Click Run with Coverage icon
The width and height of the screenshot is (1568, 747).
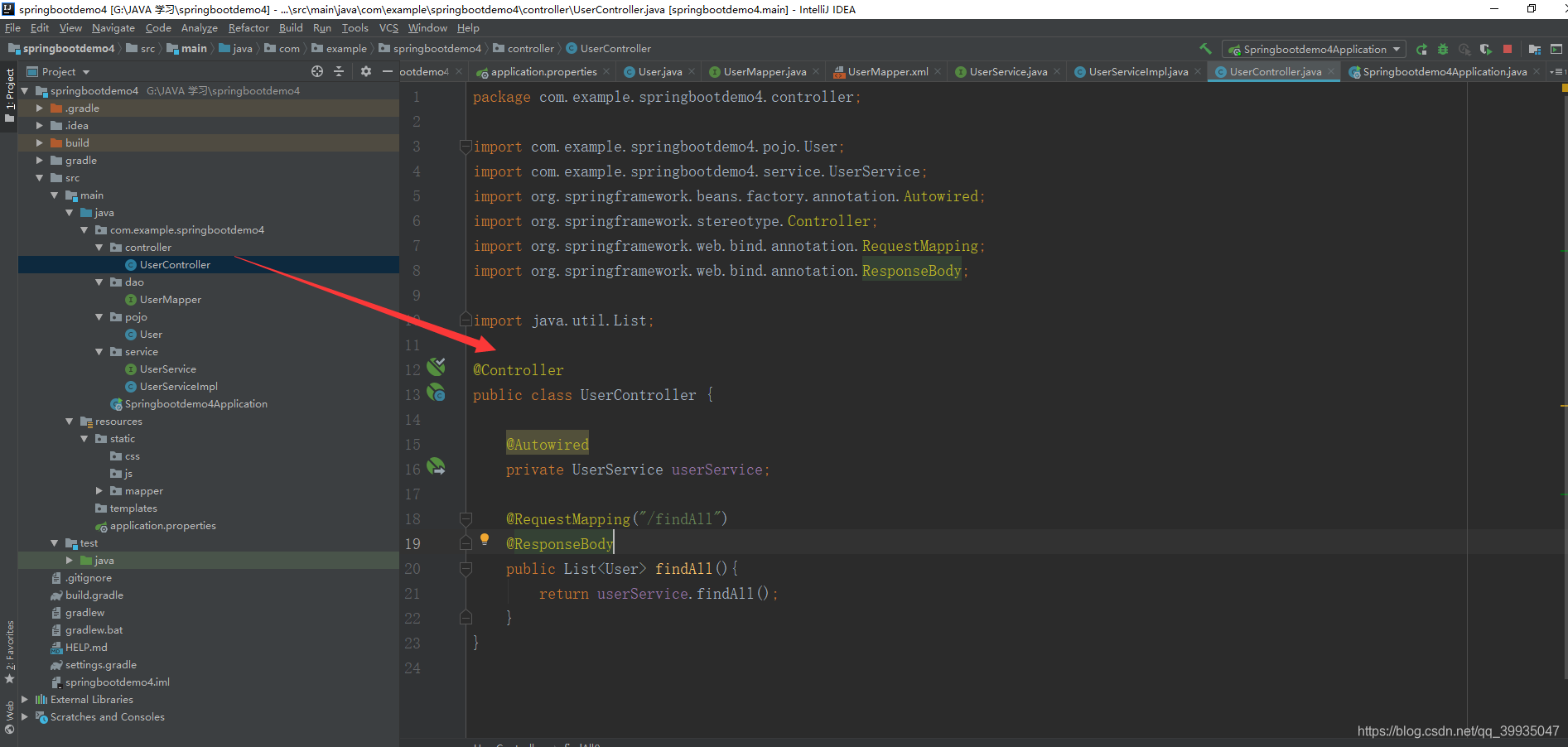[x=1486, y=49]
